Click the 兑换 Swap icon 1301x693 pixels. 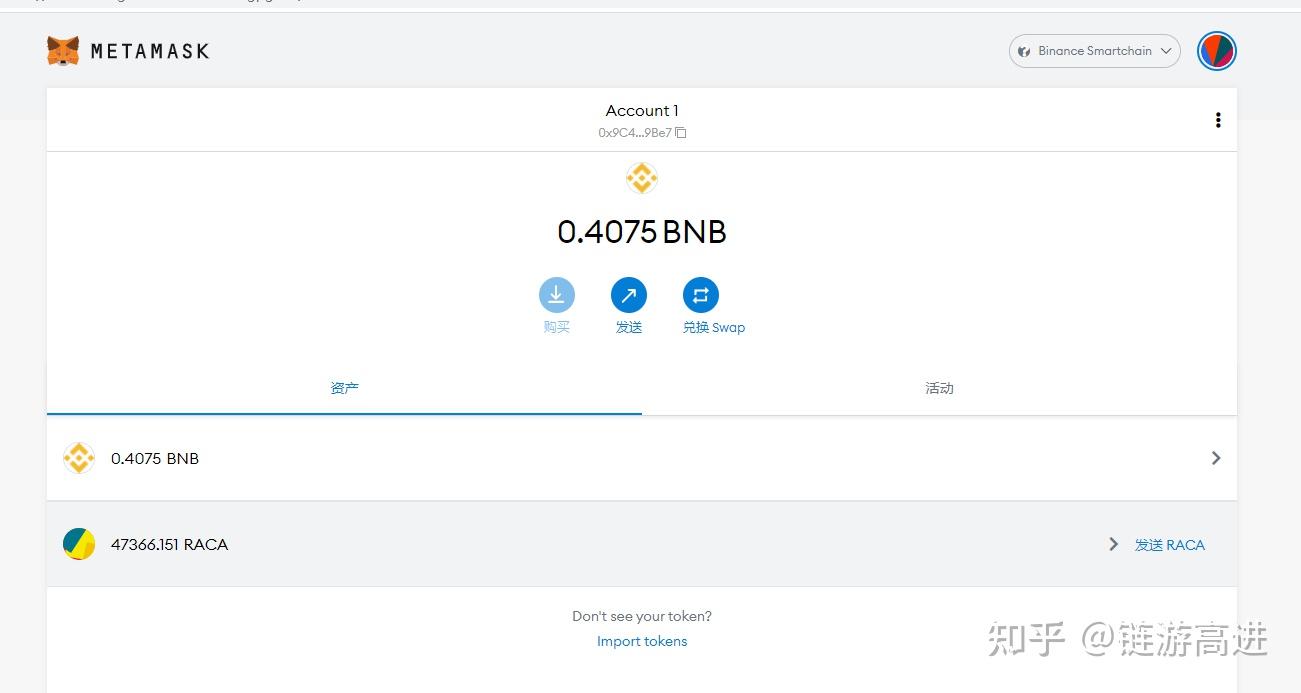701,295
